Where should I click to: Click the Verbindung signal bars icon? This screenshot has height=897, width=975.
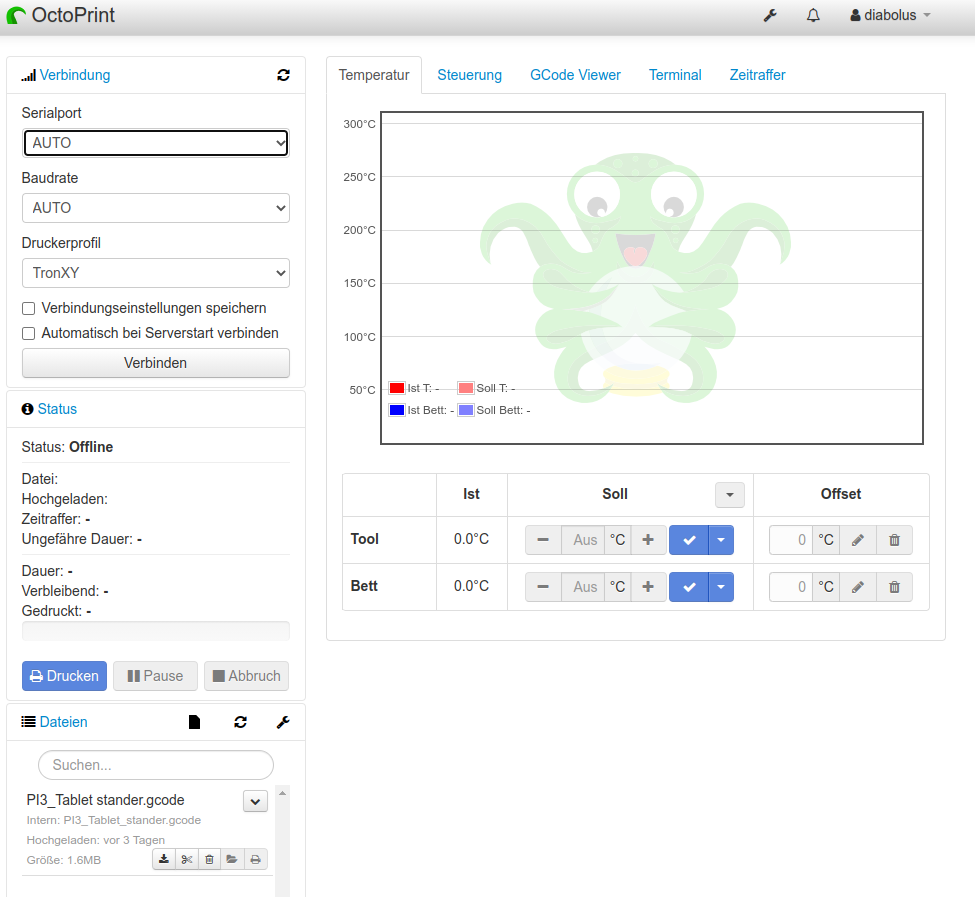(x=29, y=75)
